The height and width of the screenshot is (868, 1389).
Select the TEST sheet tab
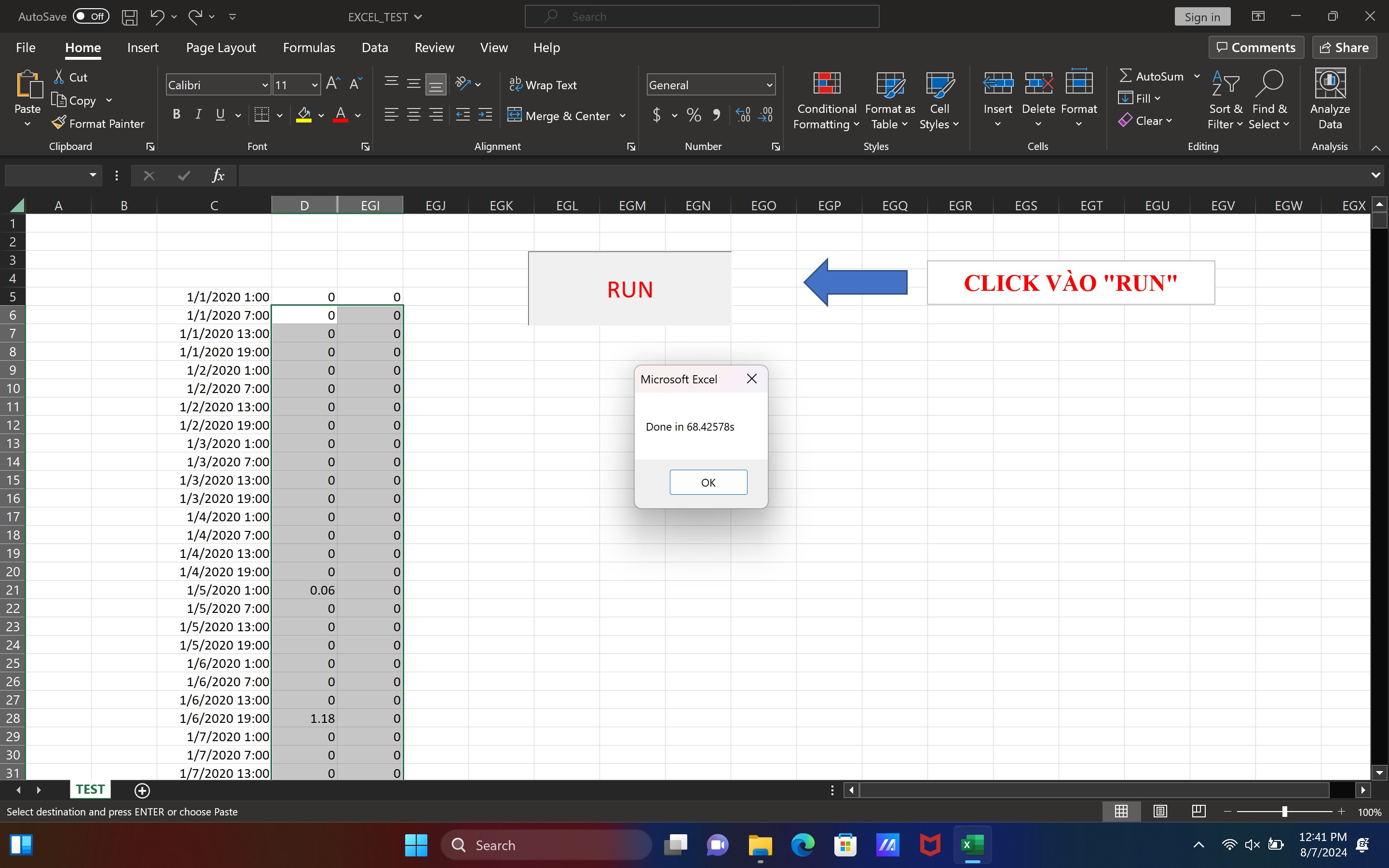89,790
